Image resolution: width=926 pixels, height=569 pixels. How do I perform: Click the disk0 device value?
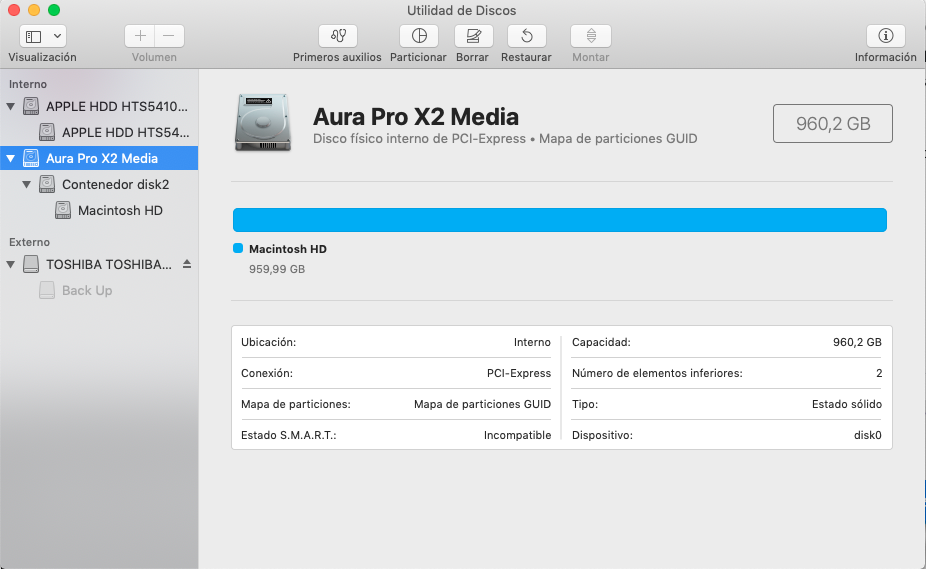[x=868, y=435]
